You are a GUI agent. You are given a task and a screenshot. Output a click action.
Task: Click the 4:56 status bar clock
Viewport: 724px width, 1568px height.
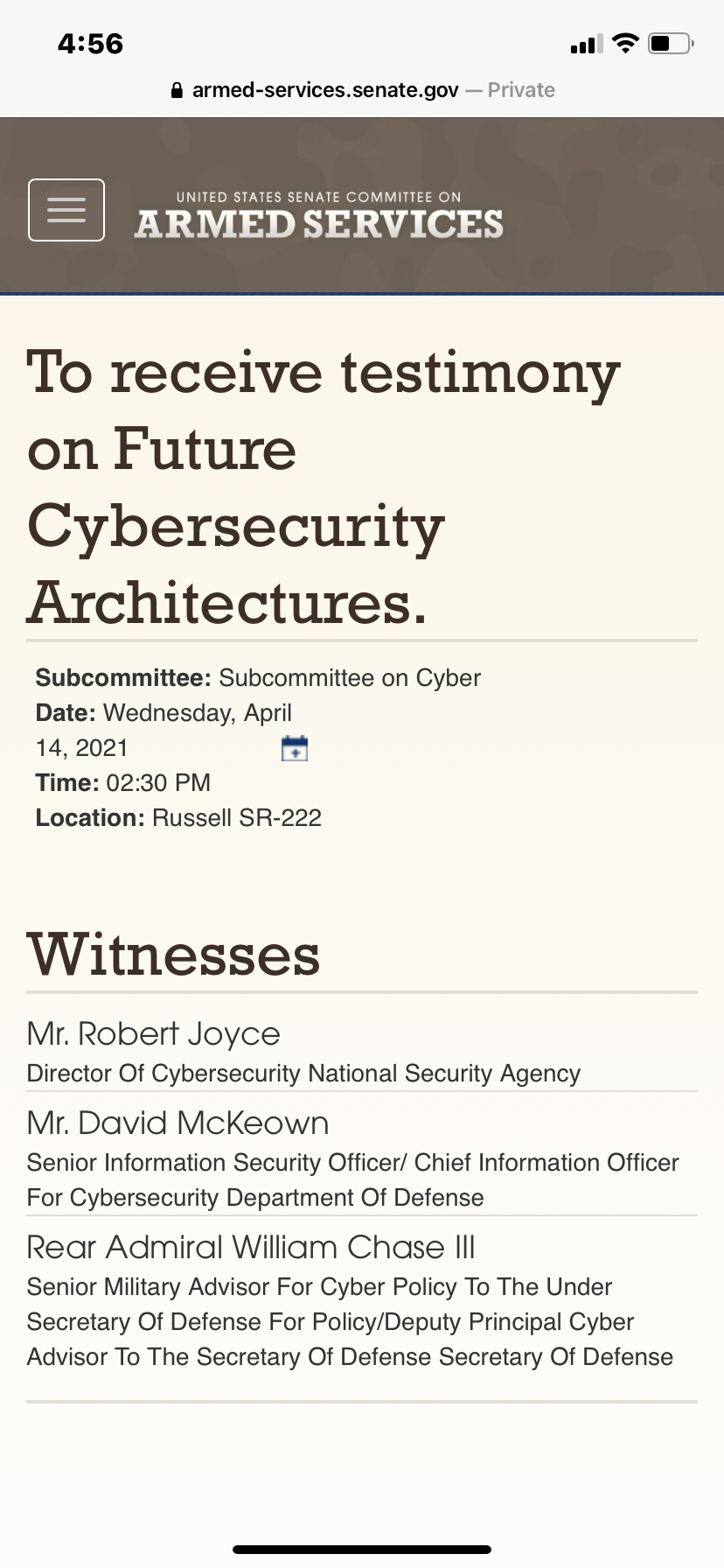[x=90, y=43]
